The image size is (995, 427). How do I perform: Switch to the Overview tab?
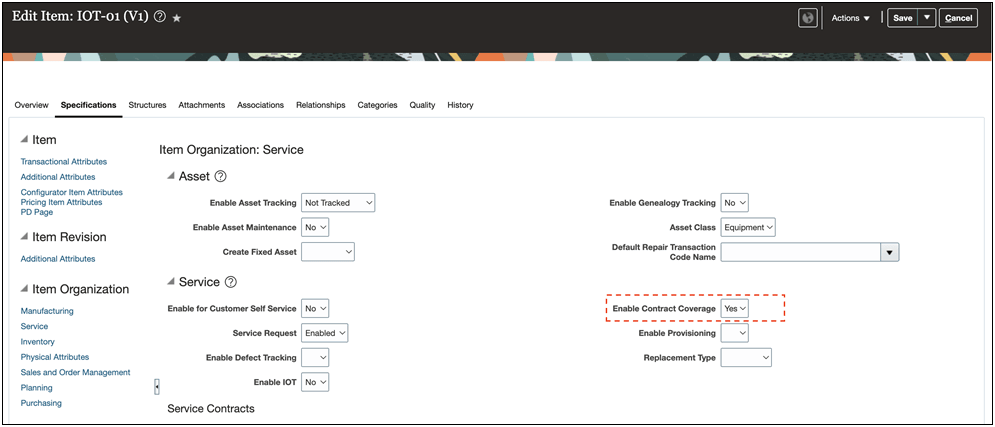point(32,105)
